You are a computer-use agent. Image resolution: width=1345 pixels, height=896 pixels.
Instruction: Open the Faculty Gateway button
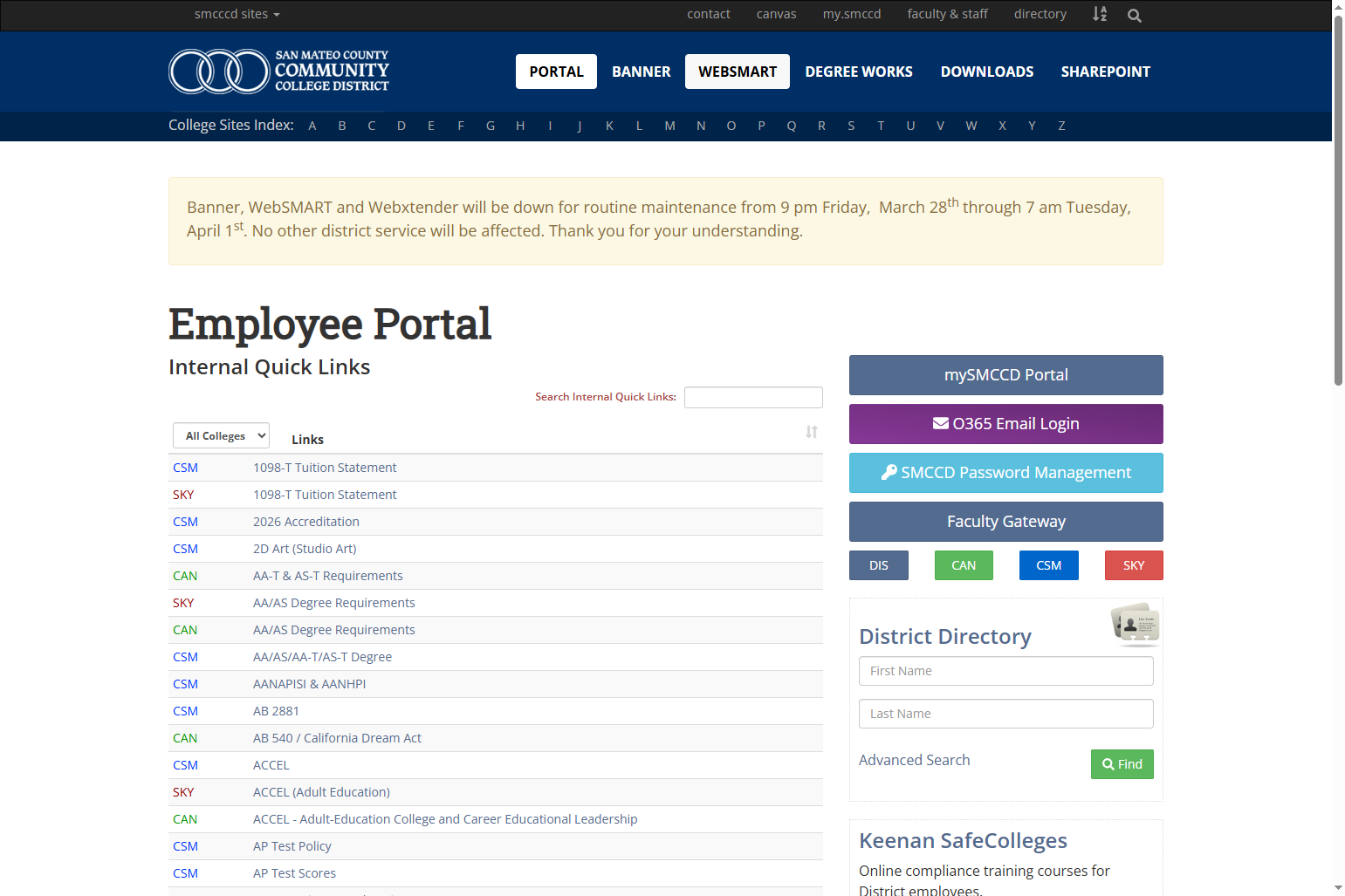(x=1006, y=522)
